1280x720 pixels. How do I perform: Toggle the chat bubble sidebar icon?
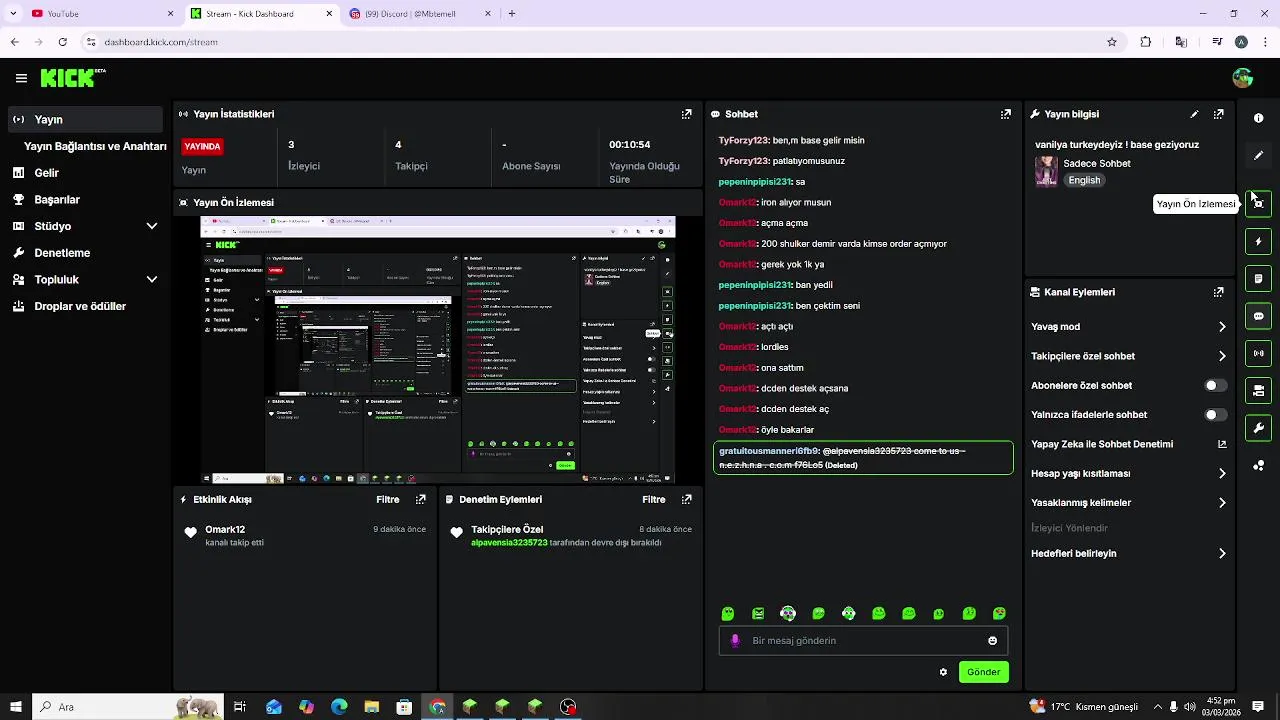(1258, 316)
